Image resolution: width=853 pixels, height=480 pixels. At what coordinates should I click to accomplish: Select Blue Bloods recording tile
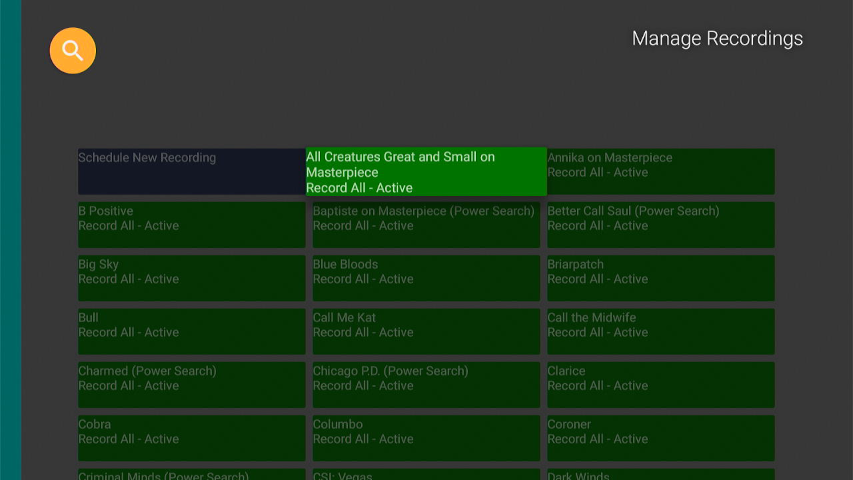[426, 278]
